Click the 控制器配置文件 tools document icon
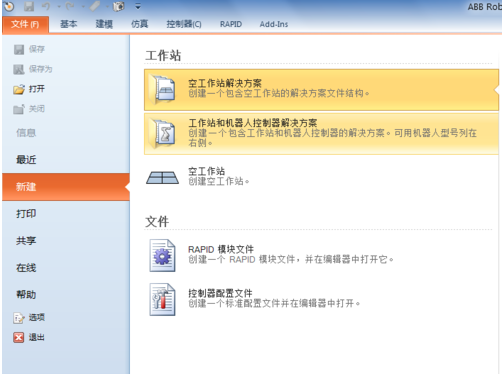This screenshot has height=376, width=503. pos(162,299)
